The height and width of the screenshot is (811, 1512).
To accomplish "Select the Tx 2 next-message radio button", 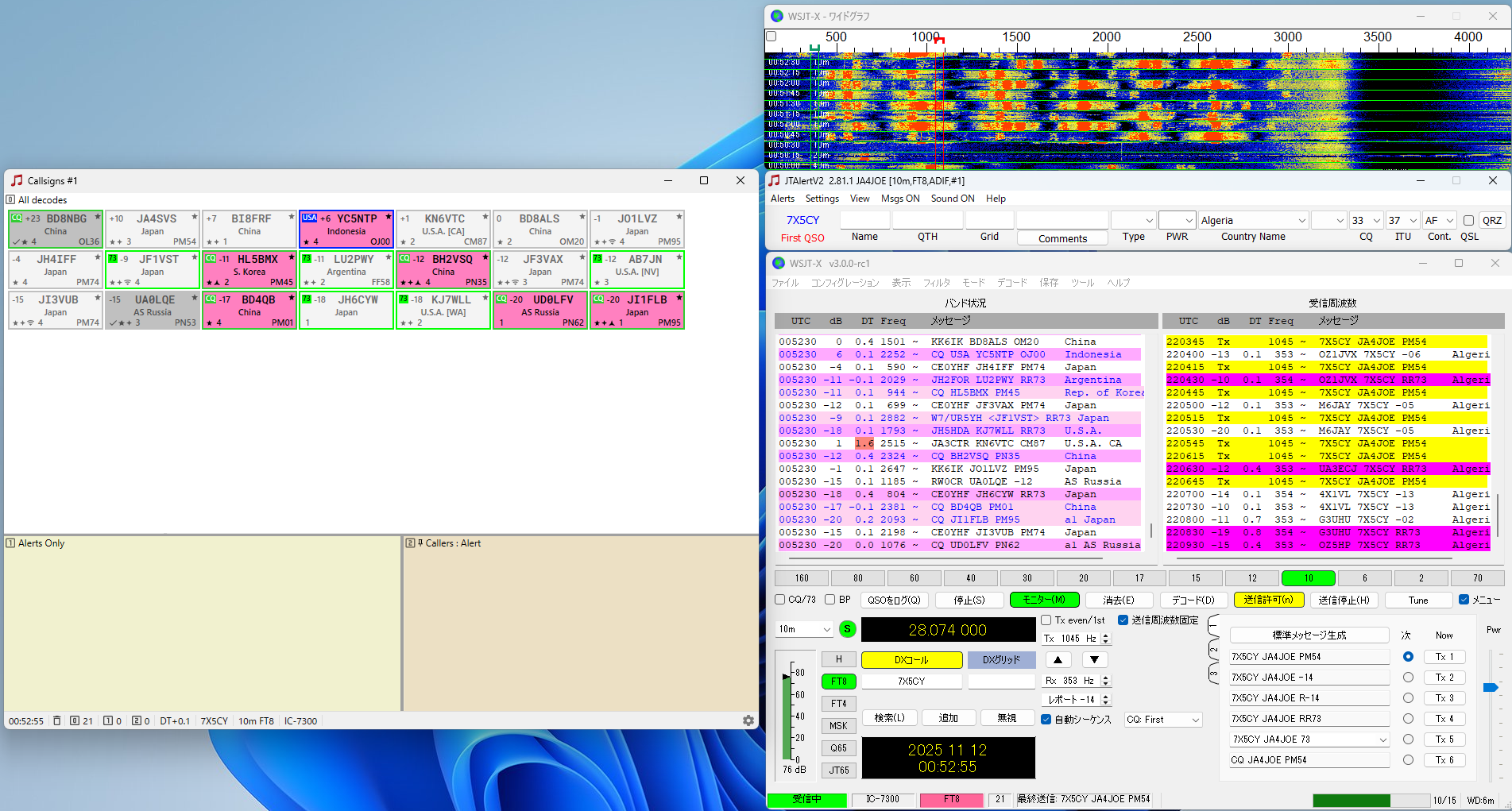I will pos(1408,678).
